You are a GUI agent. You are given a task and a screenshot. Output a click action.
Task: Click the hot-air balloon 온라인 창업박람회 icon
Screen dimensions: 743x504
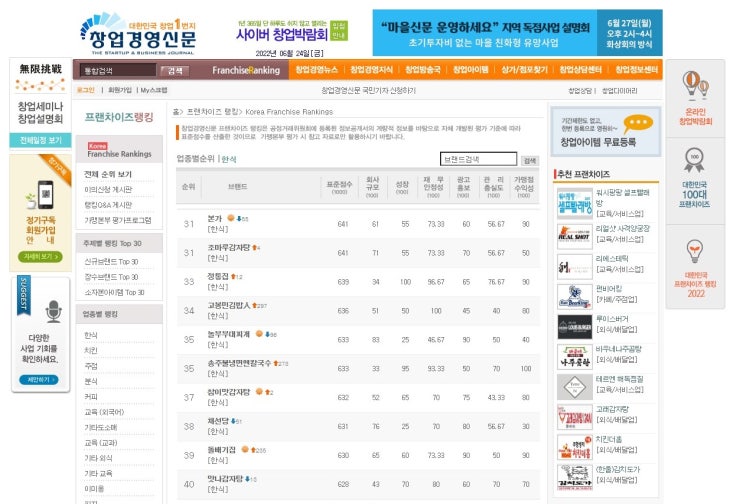click(695, 85)
